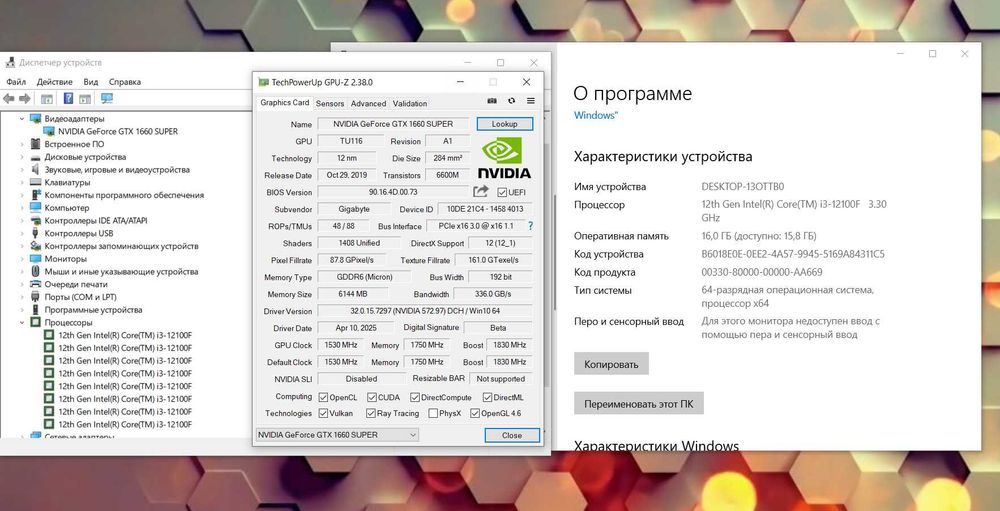Switch to the Advanced tab
Screen dimensions: 1000x511
[369, 103]
